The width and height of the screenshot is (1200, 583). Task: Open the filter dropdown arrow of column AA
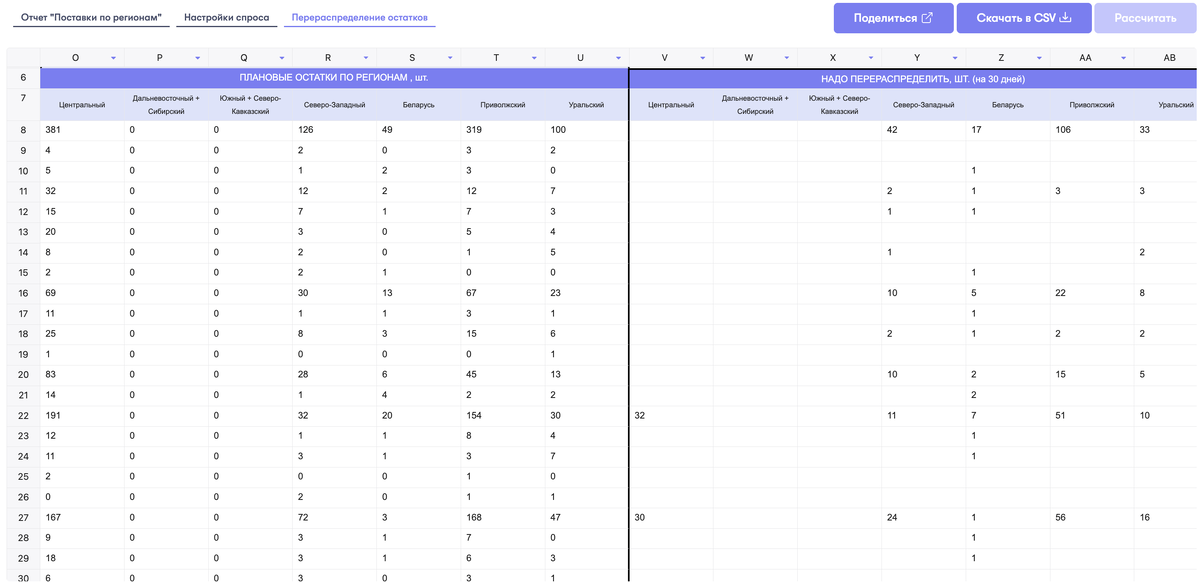(x=1122, y=59)
